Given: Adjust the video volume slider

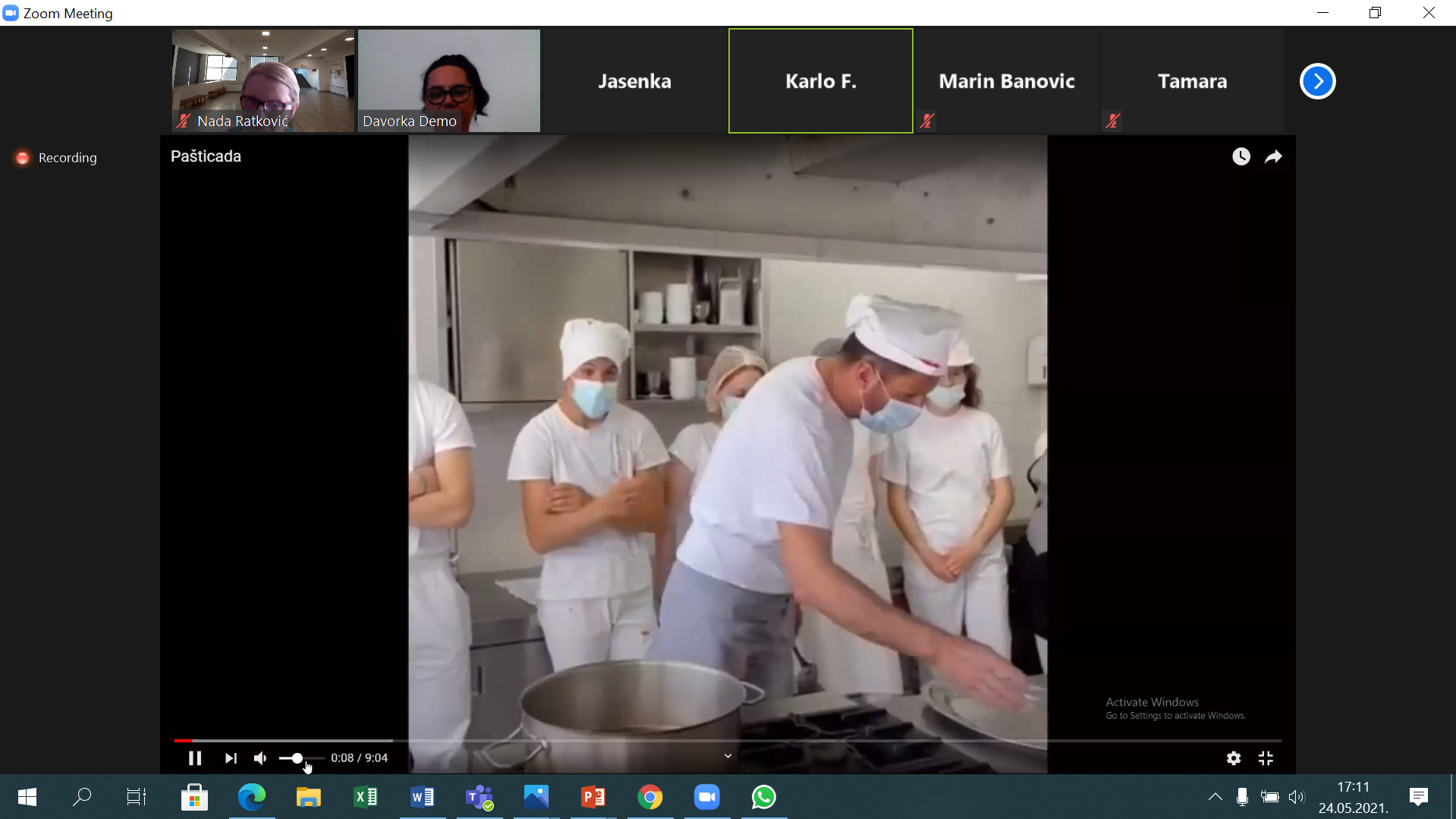Looking at the screenshot, I should pos(301,758).
